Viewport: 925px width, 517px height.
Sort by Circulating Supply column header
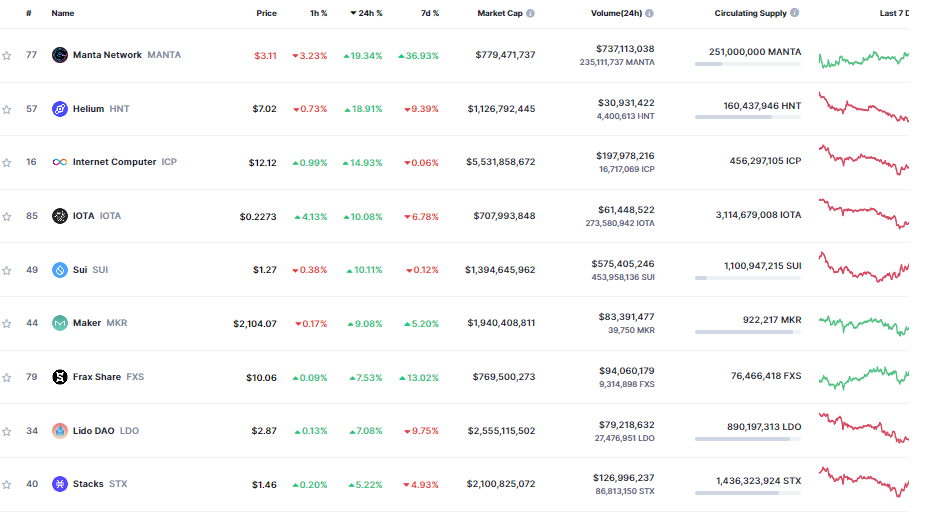click(750, 14)
